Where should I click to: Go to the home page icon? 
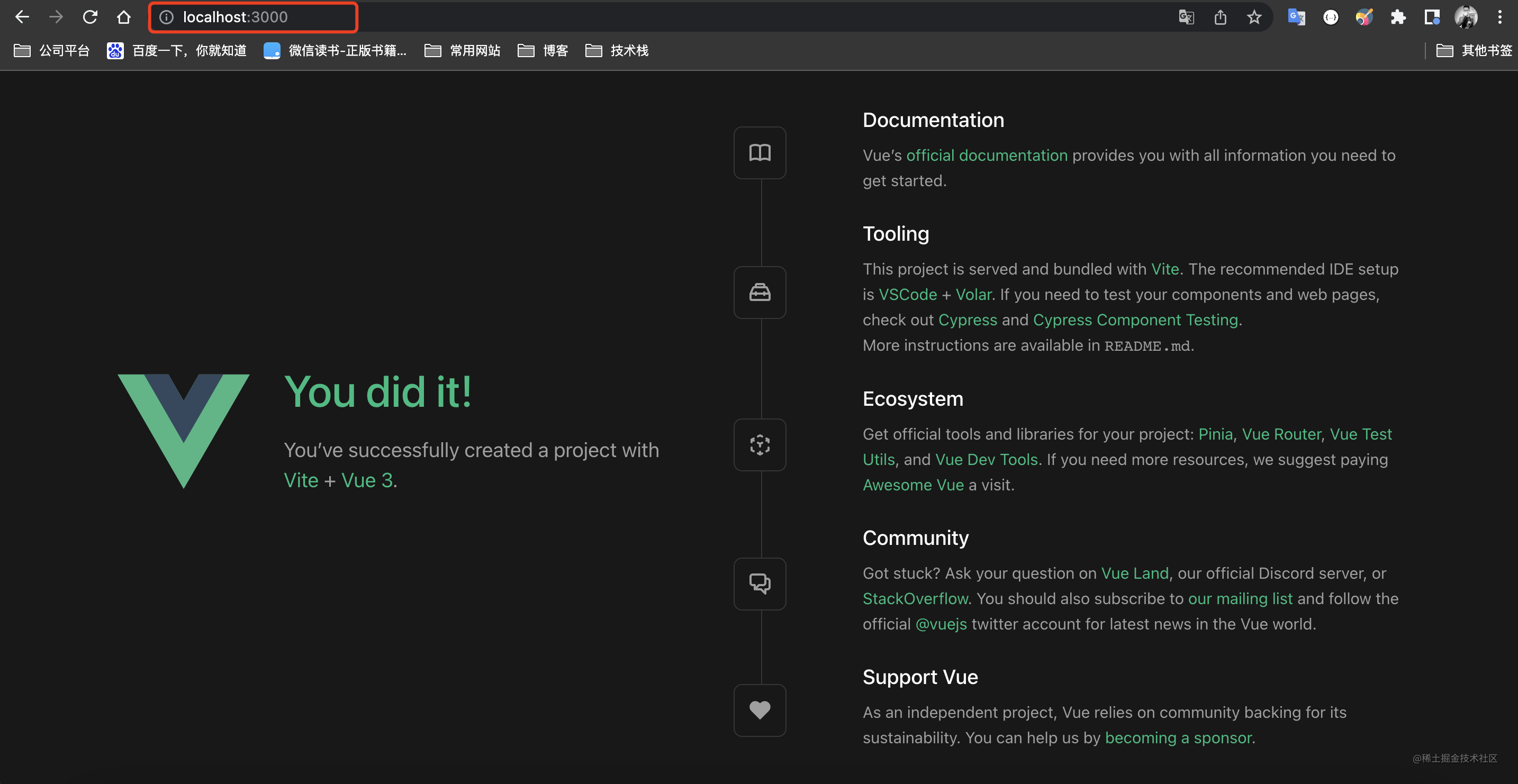point(124,17)
